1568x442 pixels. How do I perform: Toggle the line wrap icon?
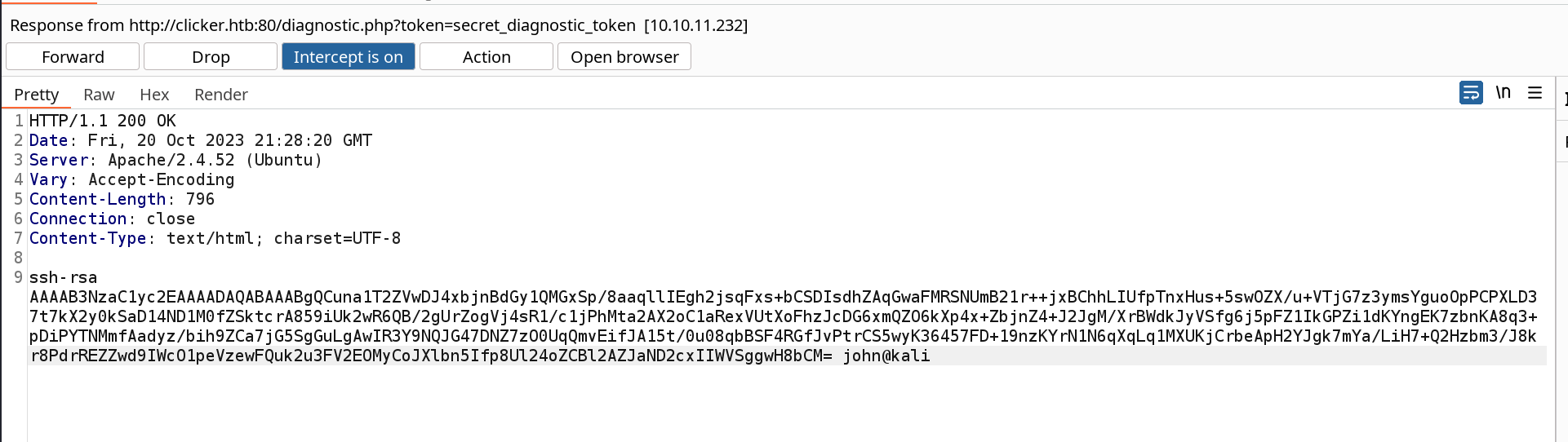click(x=1471, y=93)
